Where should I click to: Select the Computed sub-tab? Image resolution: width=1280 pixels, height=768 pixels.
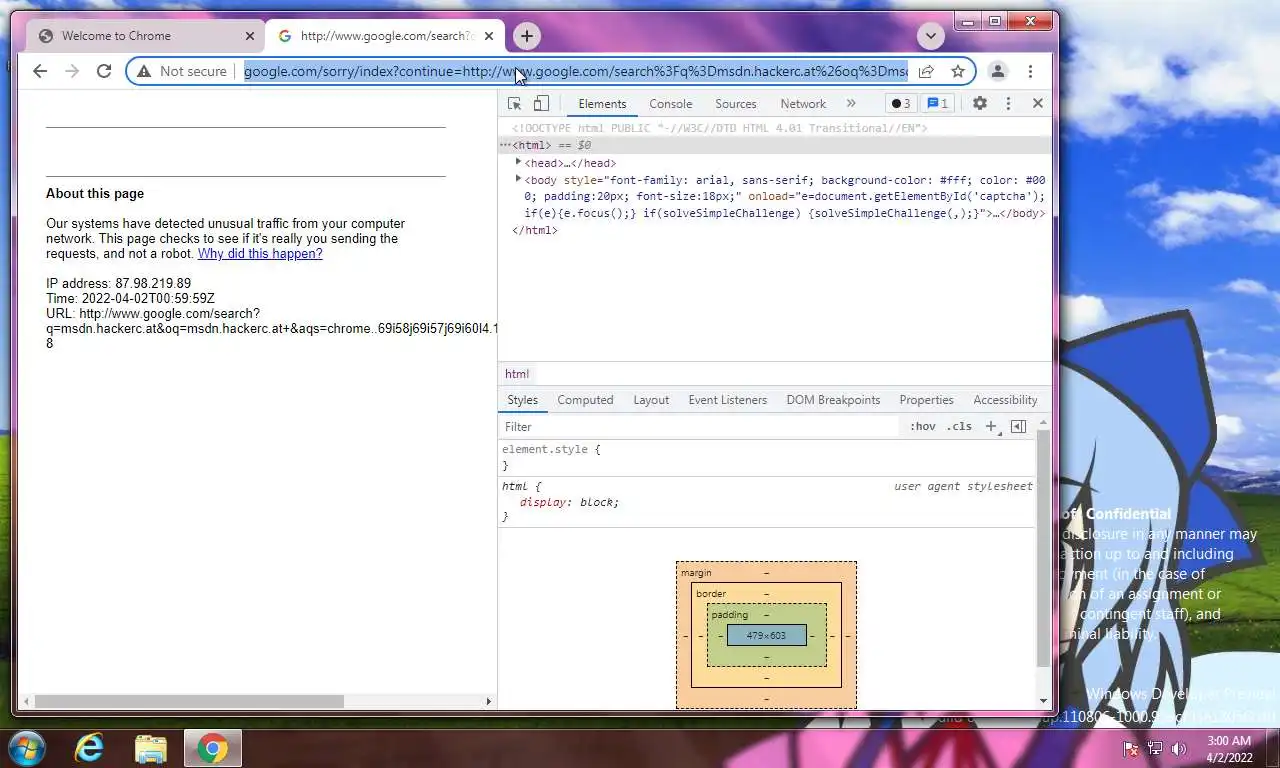coord(585,400)
